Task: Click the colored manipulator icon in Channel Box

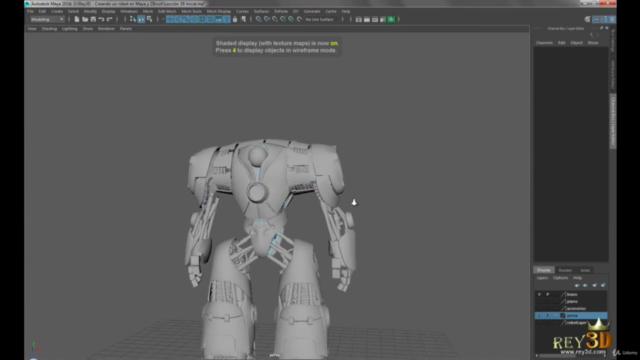Action: click(591, 35)
